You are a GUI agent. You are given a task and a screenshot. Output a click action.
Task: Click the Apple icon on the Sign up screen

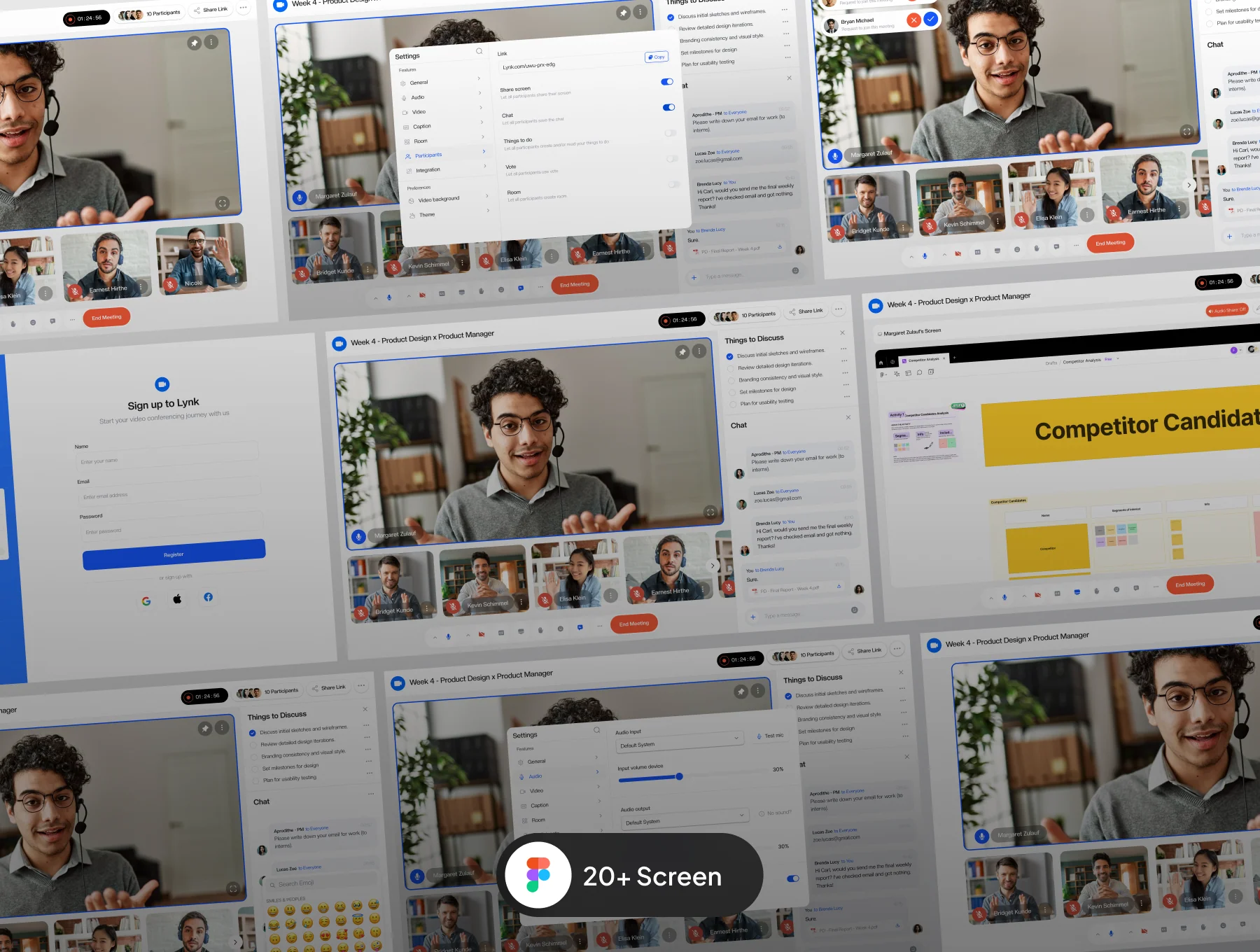point(178,598)
